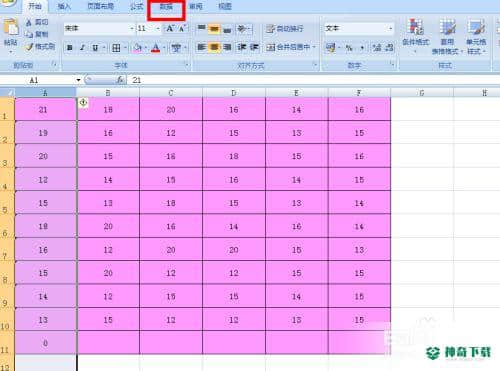Switch to the Insert ribbon tab
The width and height of the screenshot is (500, 371).
pos(64,6)
